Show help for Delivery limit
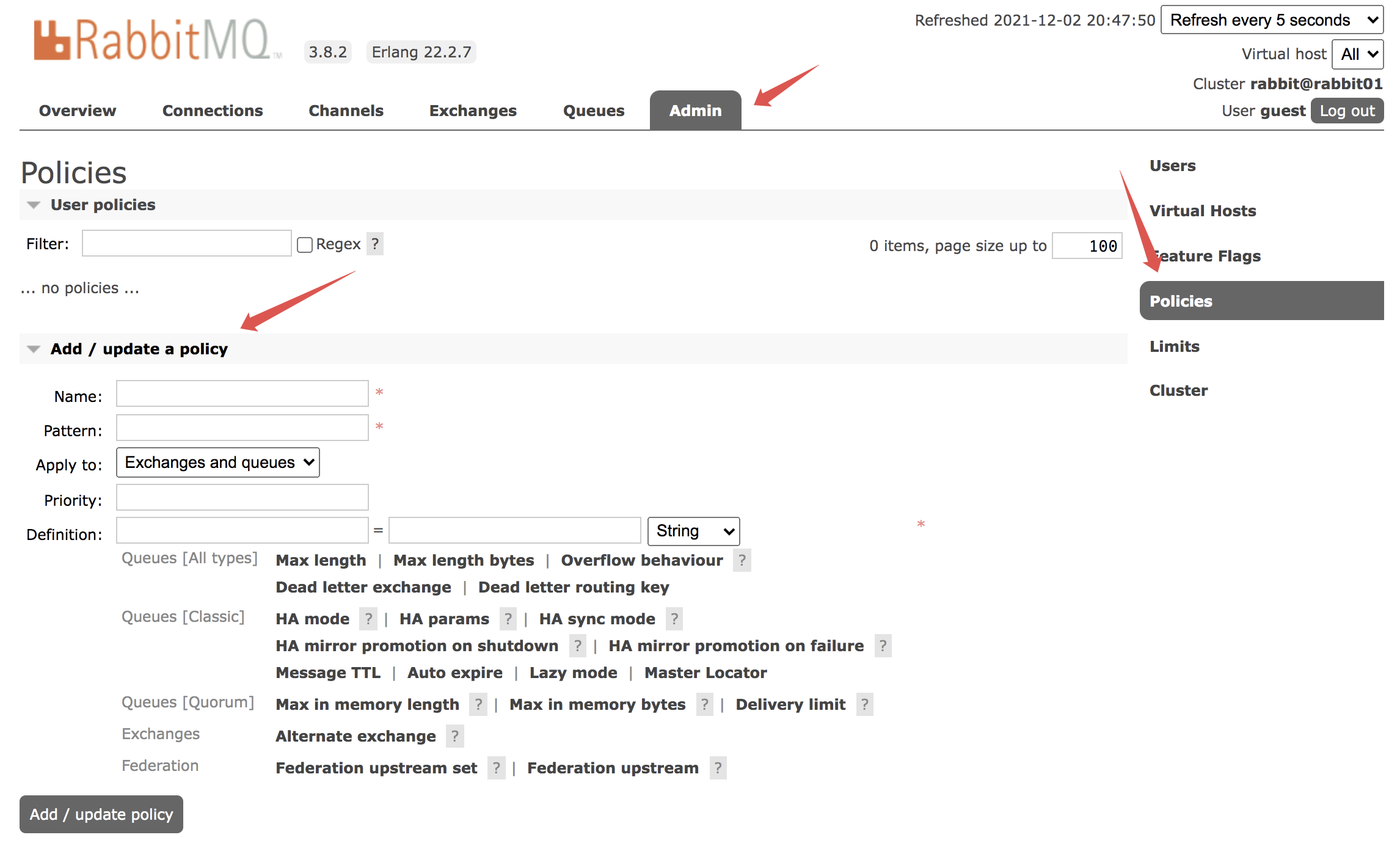This screenshot has height=843, width=1400. [864, 704]
